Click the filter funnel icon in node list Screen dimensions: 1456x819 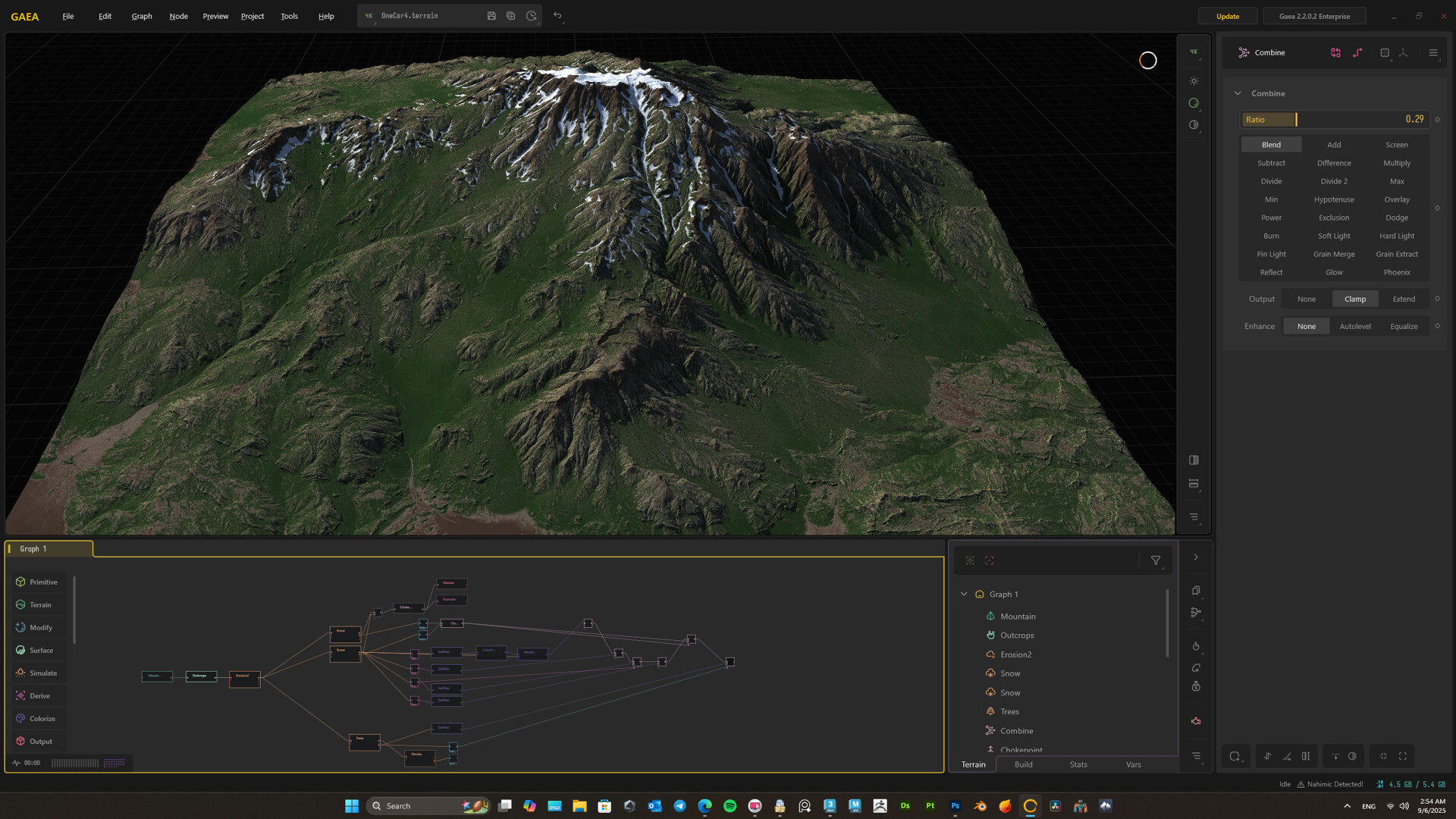pos(1155,560)
